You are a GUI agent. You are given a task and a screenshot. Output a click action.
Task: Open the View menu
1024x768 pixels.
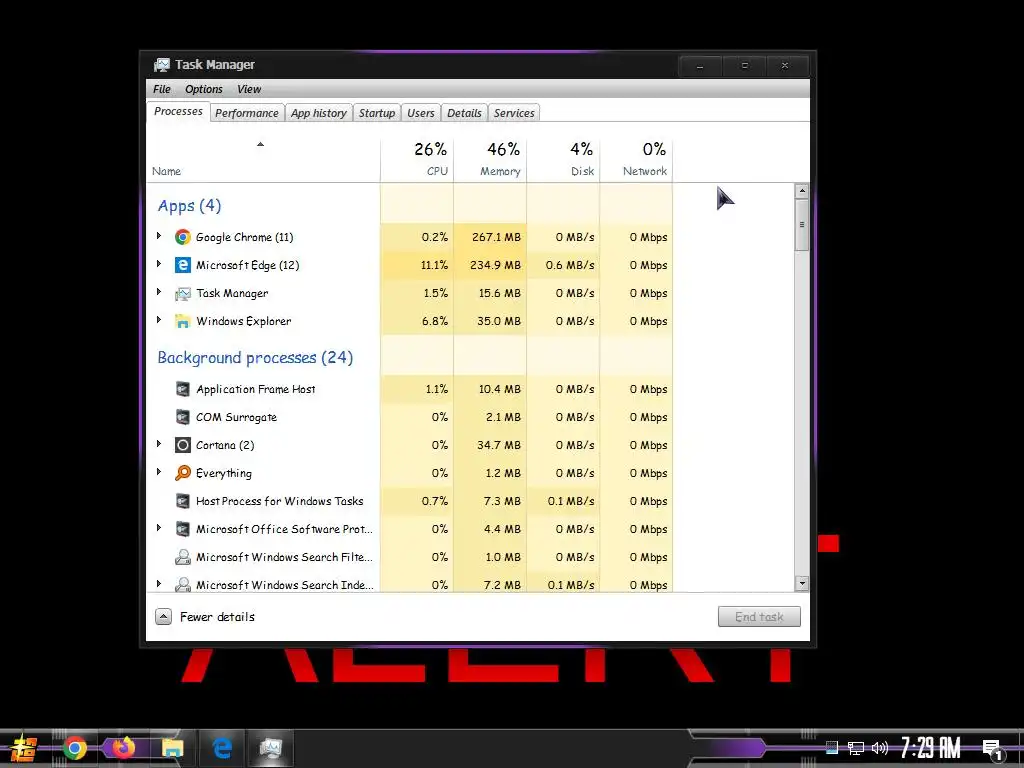click(249, 89)
